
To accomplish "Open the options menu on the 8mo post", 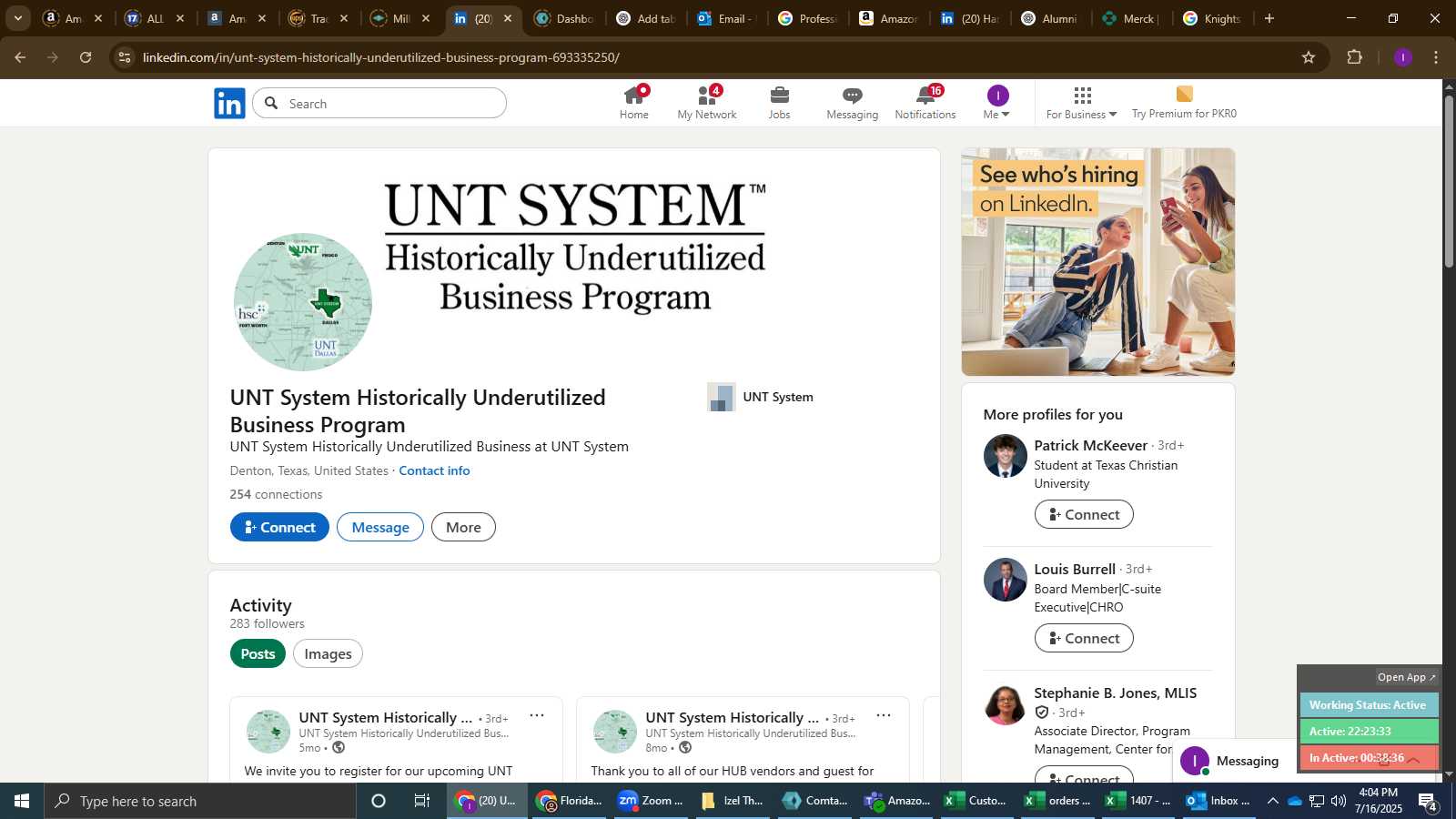I will click(884, 716).
